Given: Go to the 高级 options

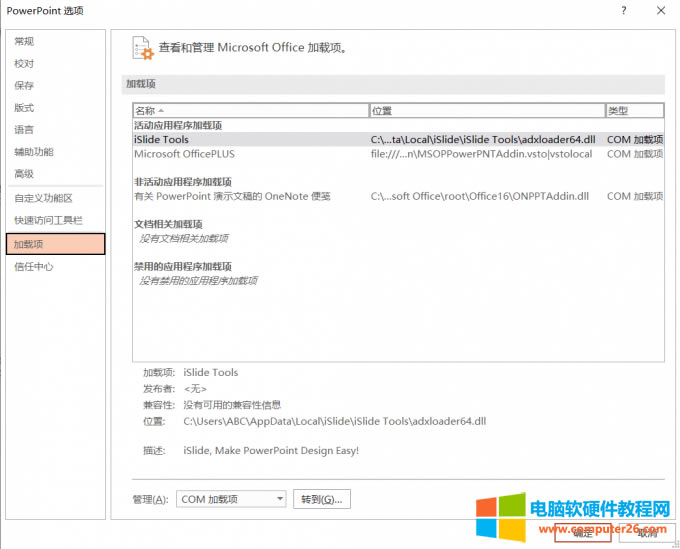Looking at the screenshot, I should (x=24, y=174).
